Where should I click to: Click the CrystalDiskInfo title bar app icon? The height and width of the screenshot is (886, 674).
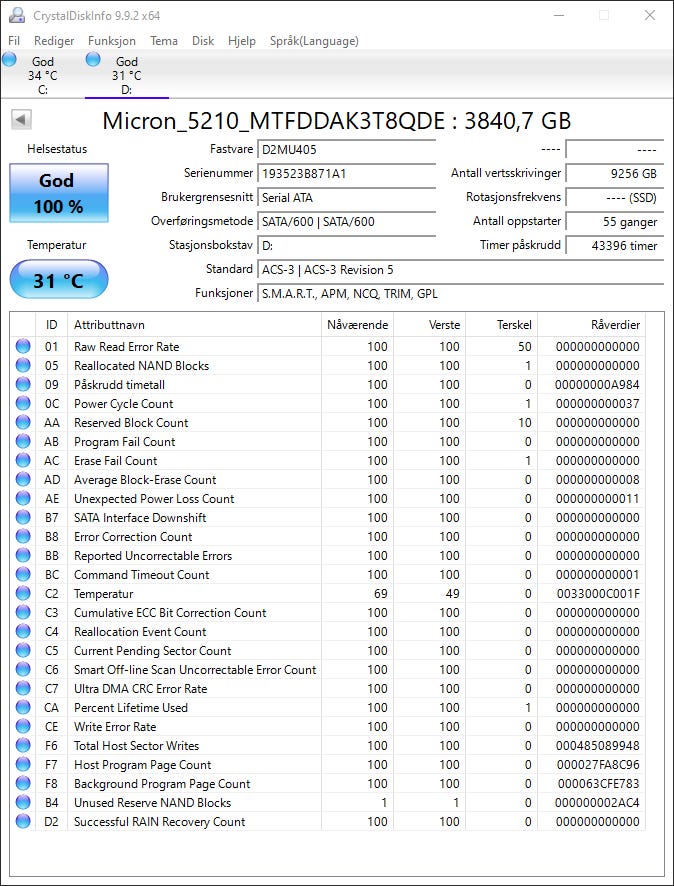[x=18, y=15]
